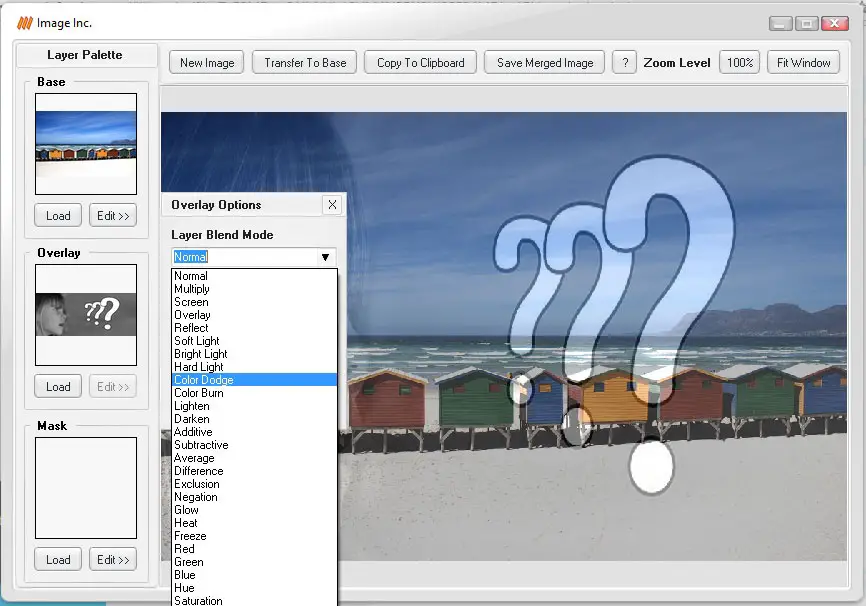This screenshot has height=606, width=866.
Task: Pick Darken blend mode
Action: 254,419
